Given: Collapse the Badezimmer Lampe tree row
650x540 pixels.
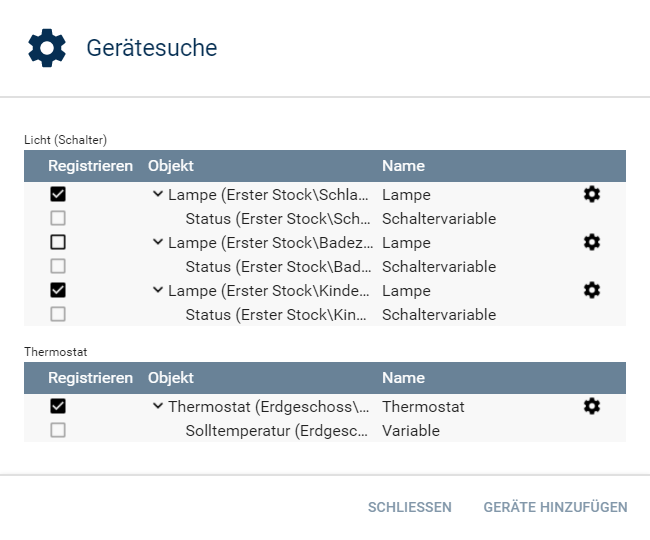Looking at the screenshot, I should [x=158, y=242].
